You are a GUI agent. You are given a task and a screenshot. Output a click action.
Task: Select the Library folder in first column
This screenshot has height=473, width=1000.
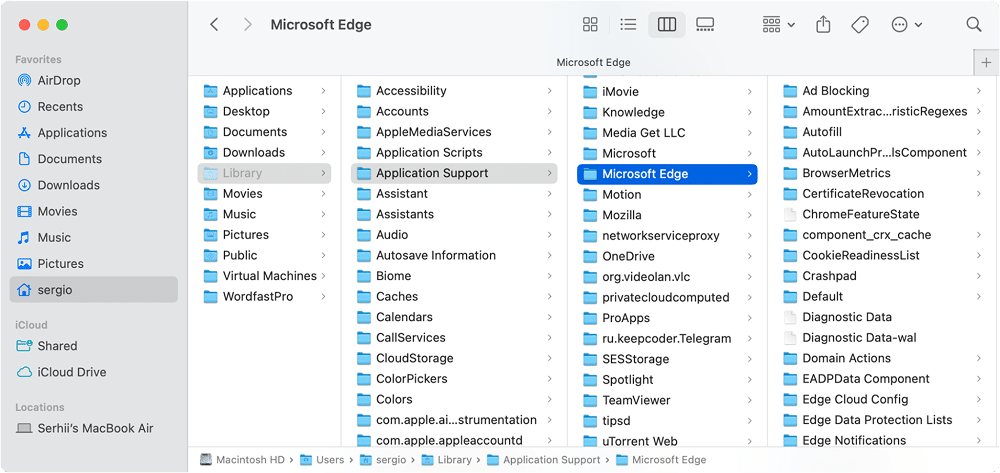pos(264,173)
